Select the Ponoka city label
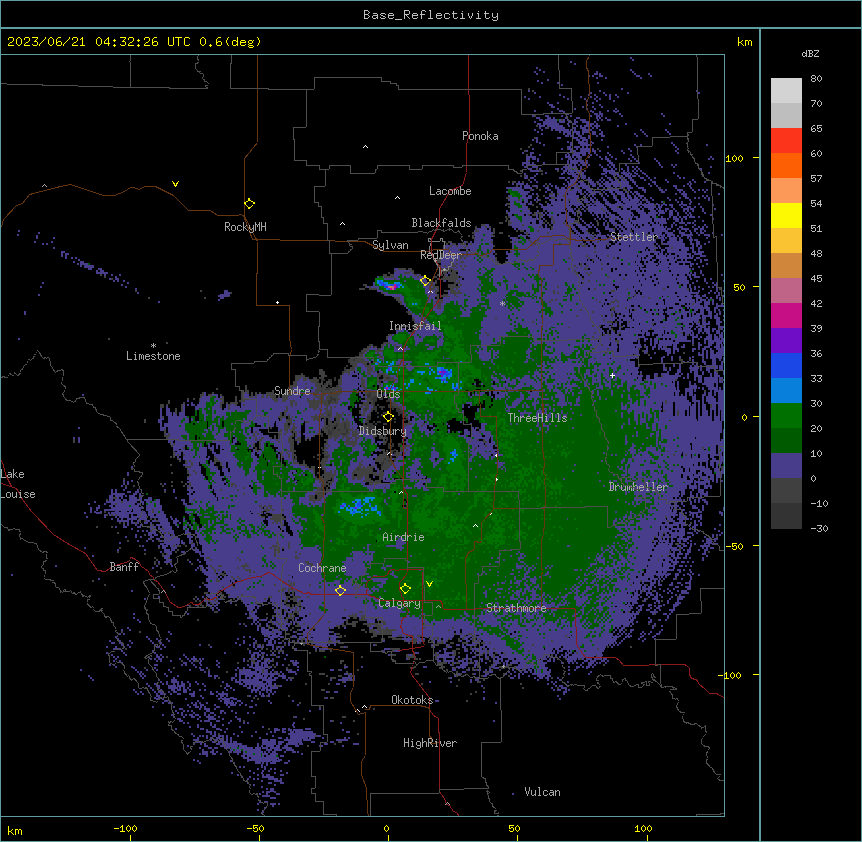862x842 pixels. pyautogui.click(x=480, y=136)
